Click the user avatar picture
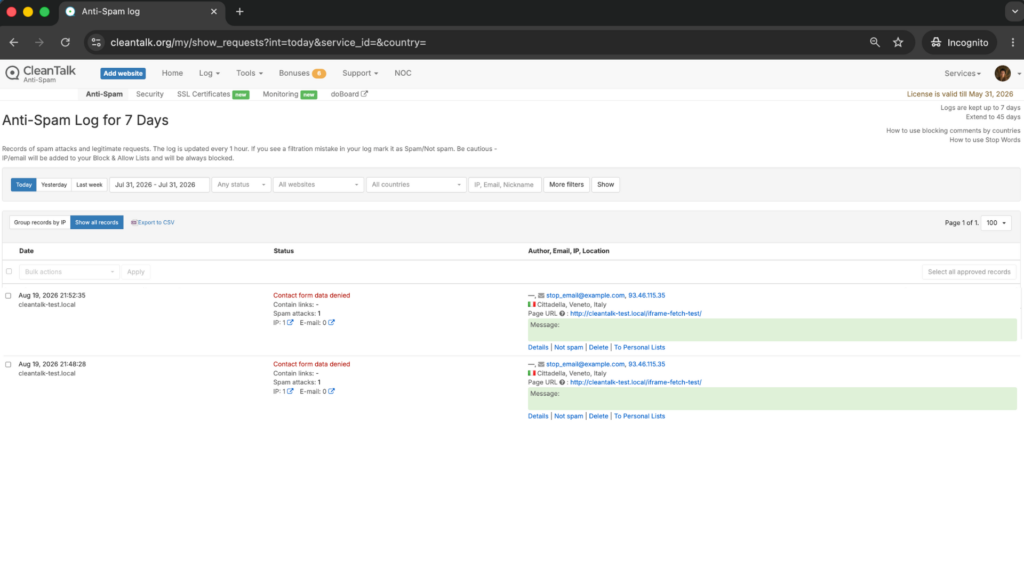 pos(1002,73)
